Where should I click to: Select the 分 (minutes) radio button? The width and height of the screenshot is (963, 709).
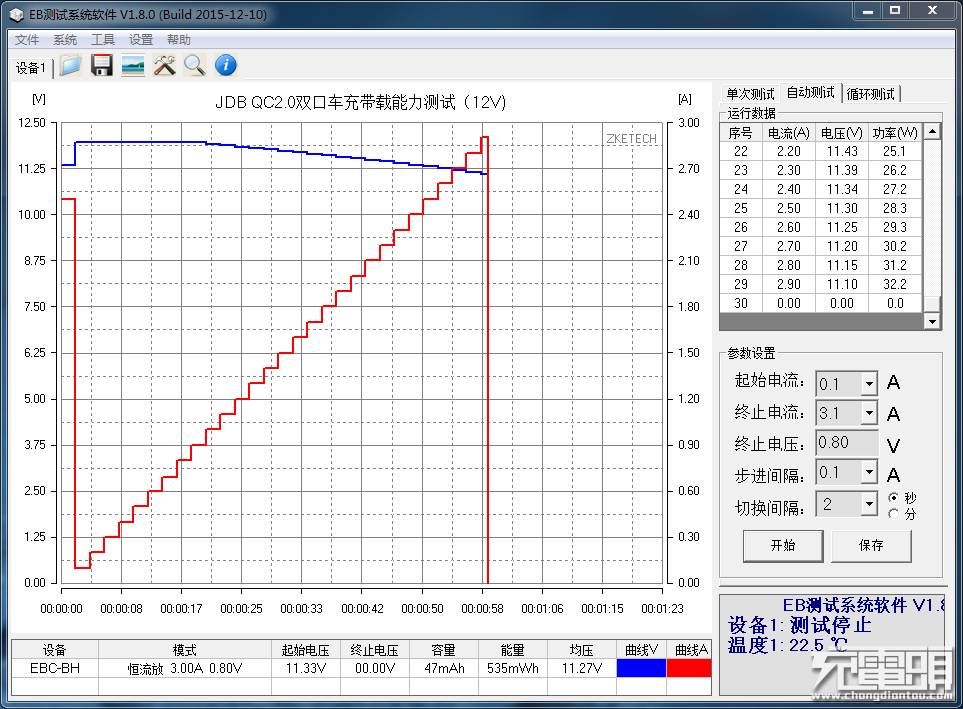894,513
